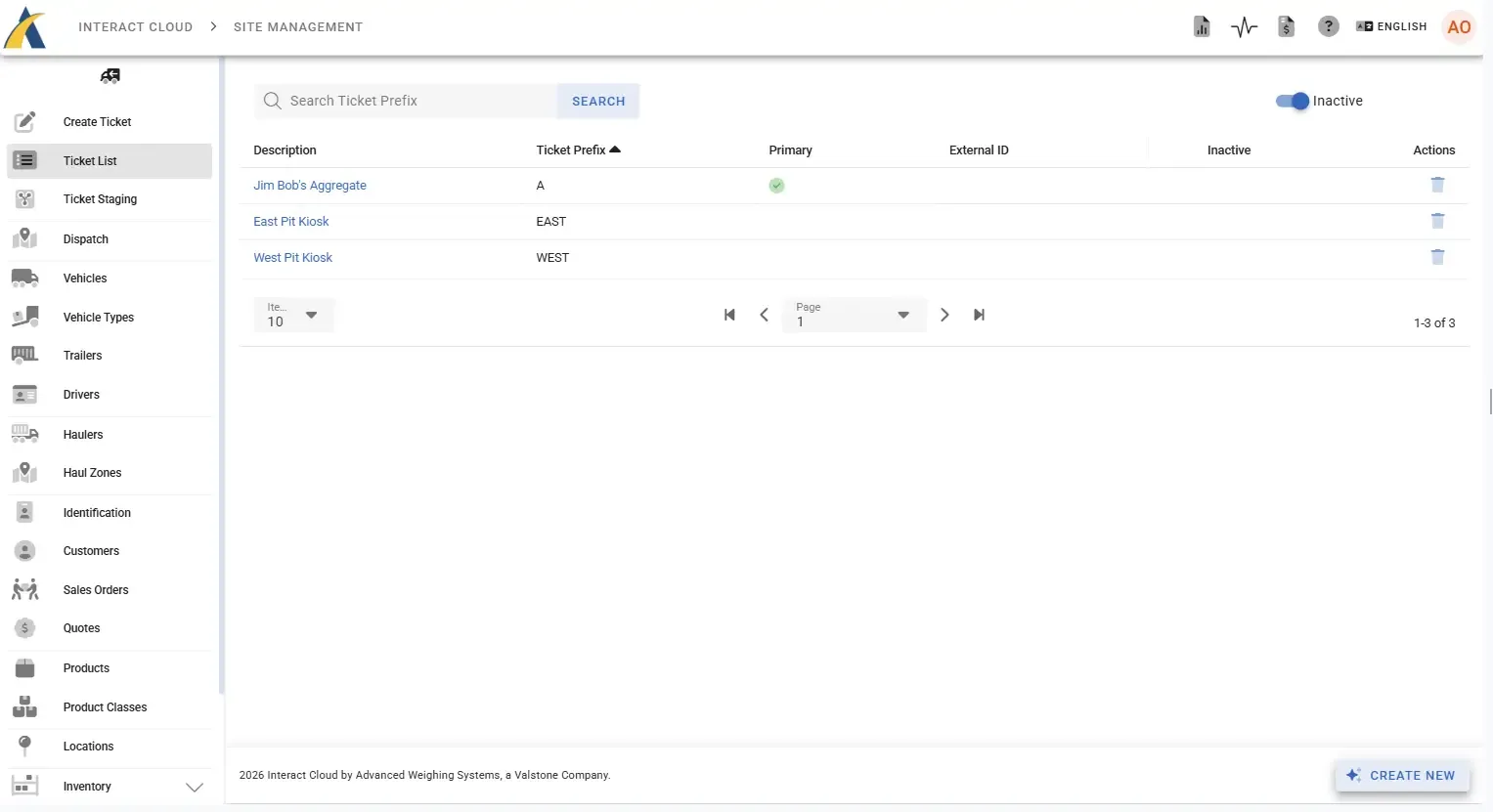The width and height of the screenshot is (1493, 812).
Task: Click the invoice dollar document icon
Action: pyautogui.click(x=1286, y=27)
